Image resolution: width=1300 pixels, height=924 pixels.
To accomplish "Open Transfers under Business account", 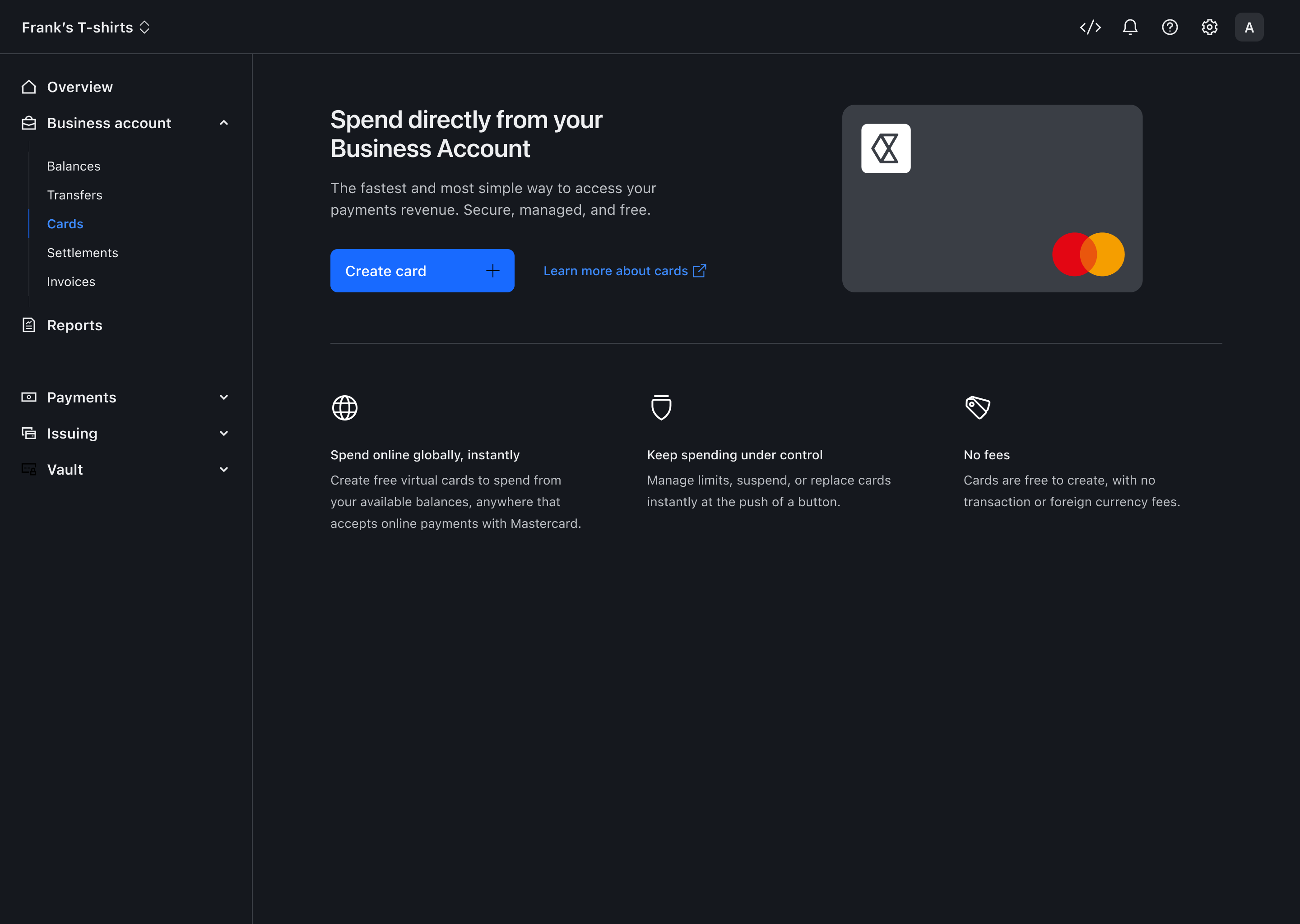I will [74, 195].
